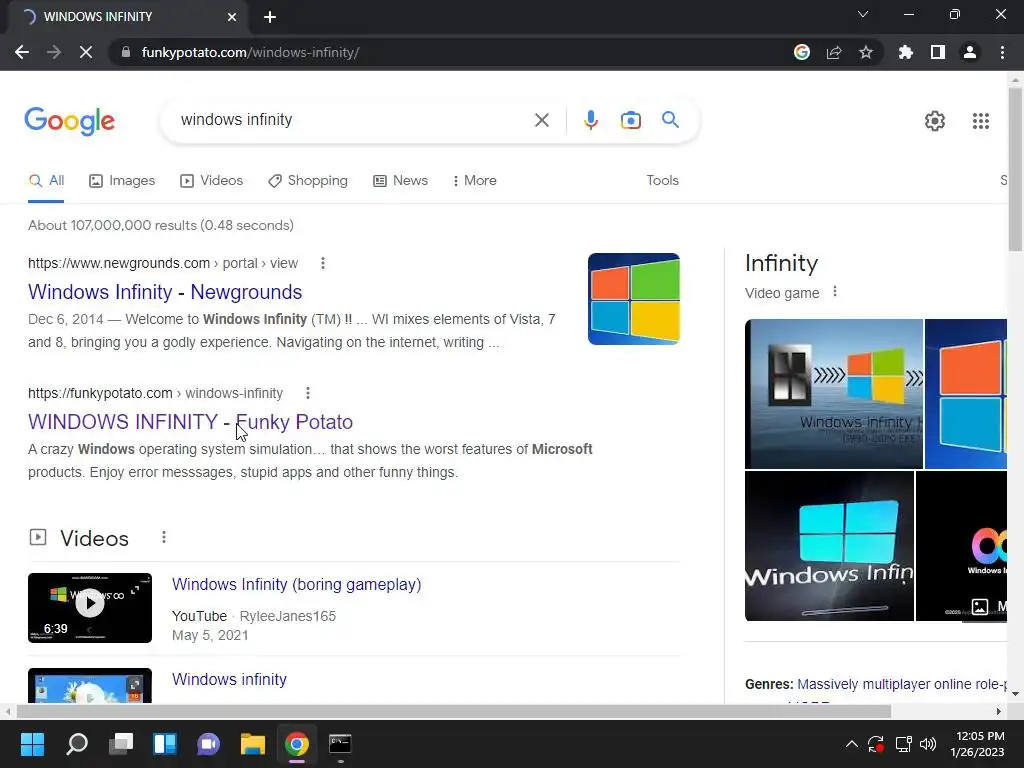Image resolution: width=1024 pixels, height=768 pixels.
Task: Open WINDOWS INFINITY - Funky Potato link
Action: [190, 422]
